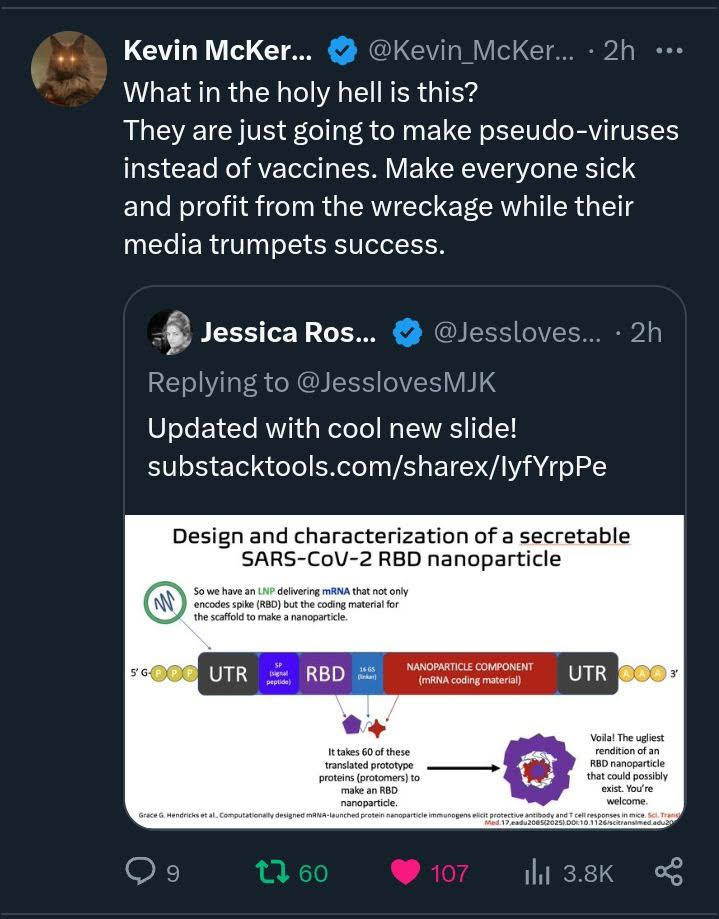719x919 pixels.
Task: Click the @Jessloves... handle in quoted tweet
Action: tap(517, 333)
